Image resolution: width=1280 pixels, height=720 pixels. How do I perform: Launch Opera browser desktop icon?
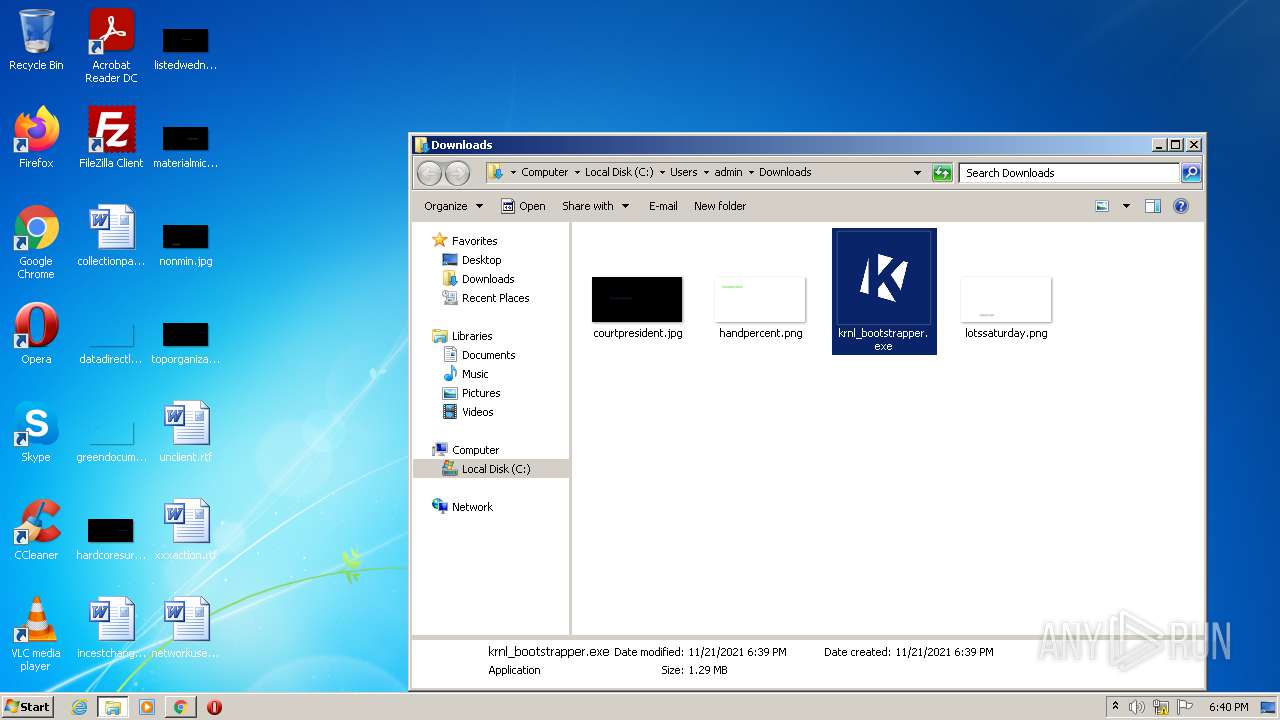36,334
